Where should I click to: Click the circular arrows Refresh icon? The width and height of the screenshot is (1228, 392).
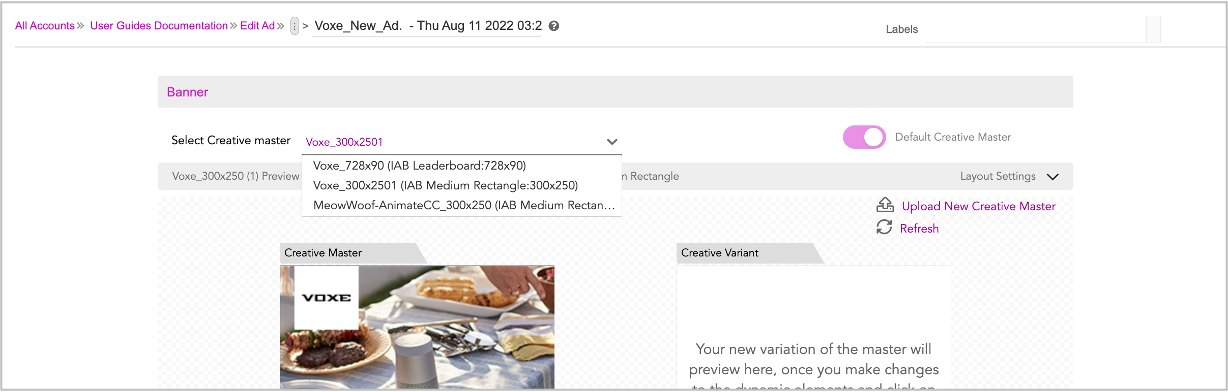tap(884, 228)
